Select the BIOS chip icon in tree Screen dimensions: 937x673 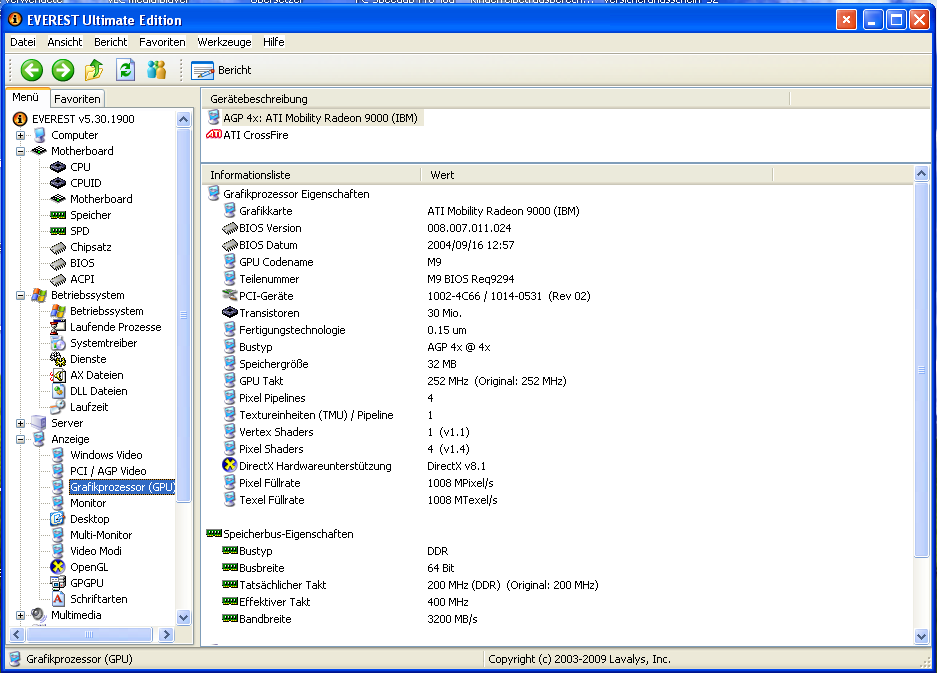click(58, 263)
